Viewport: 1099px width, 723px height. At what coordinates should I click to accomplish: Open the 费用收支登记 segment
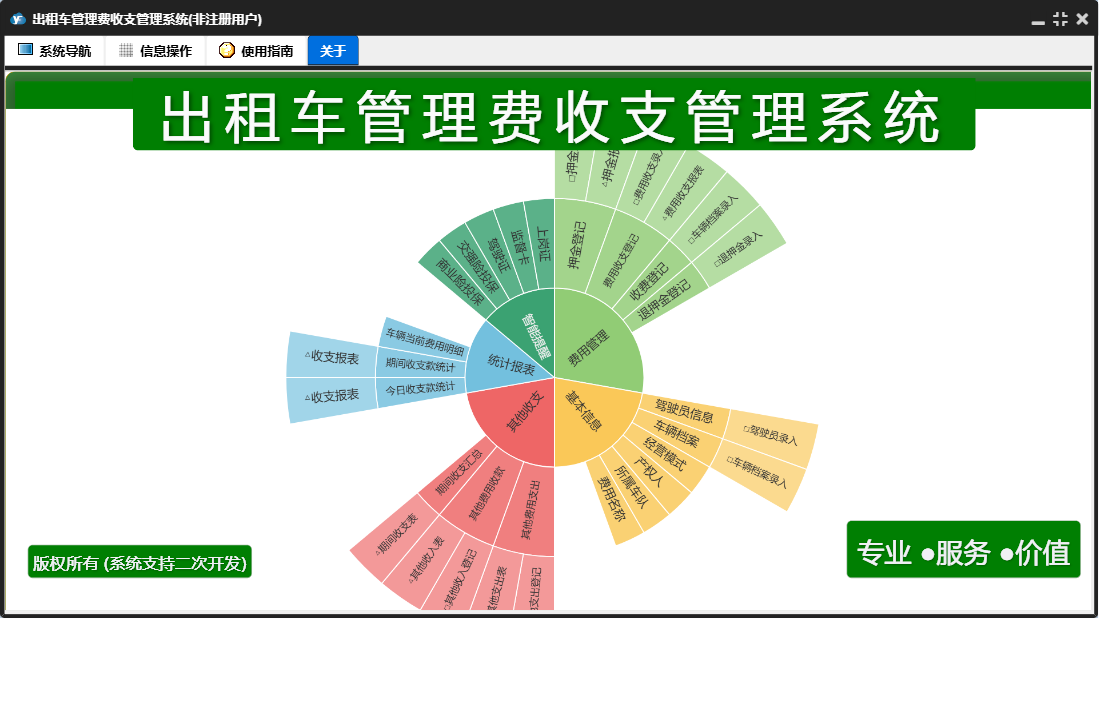[x=621, y=259]
